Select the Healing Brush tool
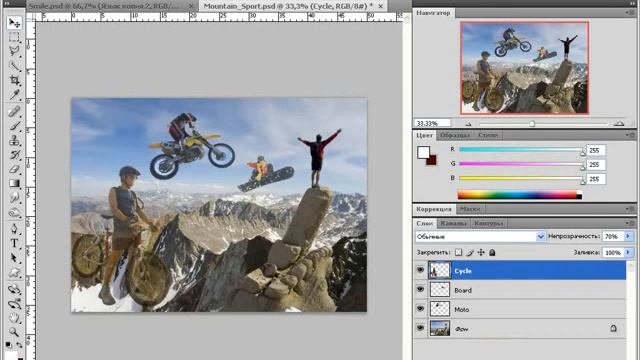Viewport: 640px width, 360px height. point(14,111)
